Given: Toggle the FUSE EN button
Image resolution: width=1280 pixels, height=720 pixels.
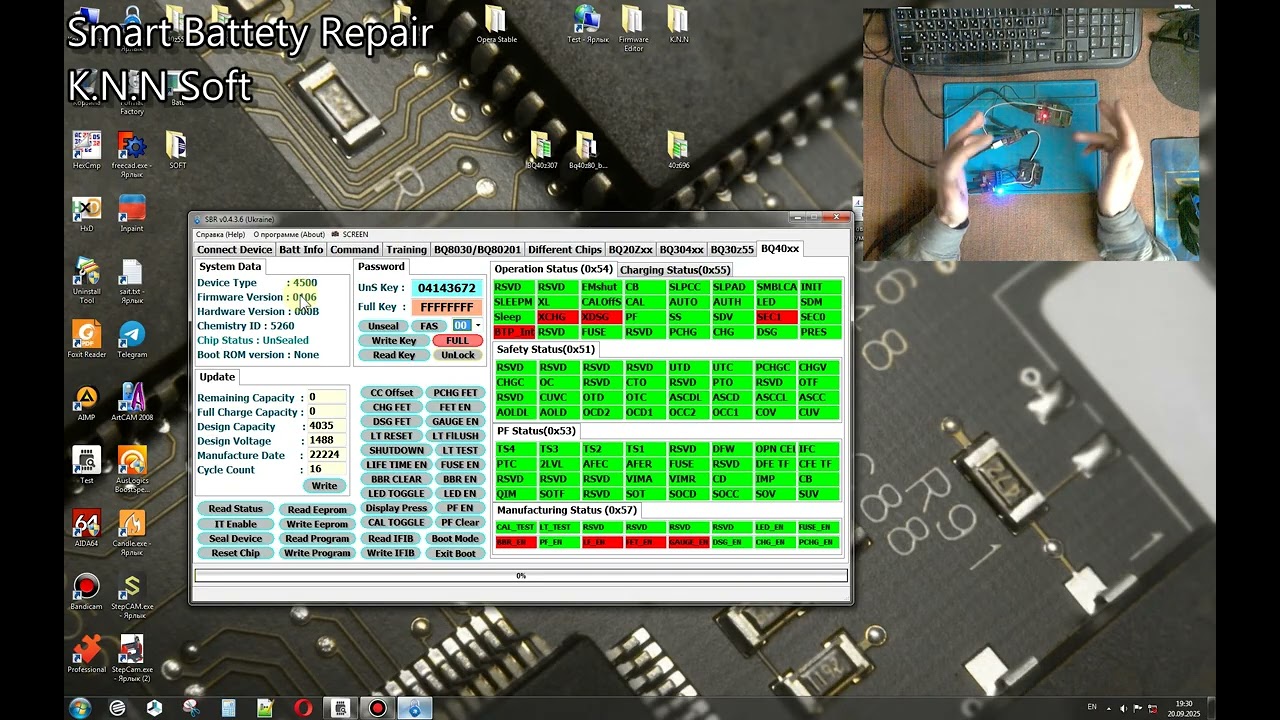Looking at the screenshot, I should [460, 465].
